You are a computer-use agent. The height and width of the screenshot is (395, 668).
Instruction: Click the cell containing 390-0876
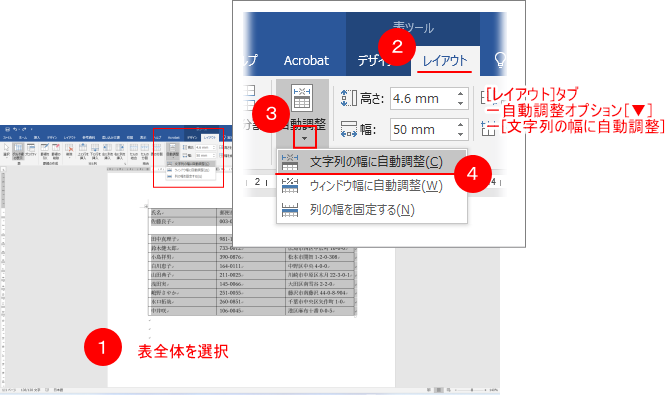[x=251, y=257]
